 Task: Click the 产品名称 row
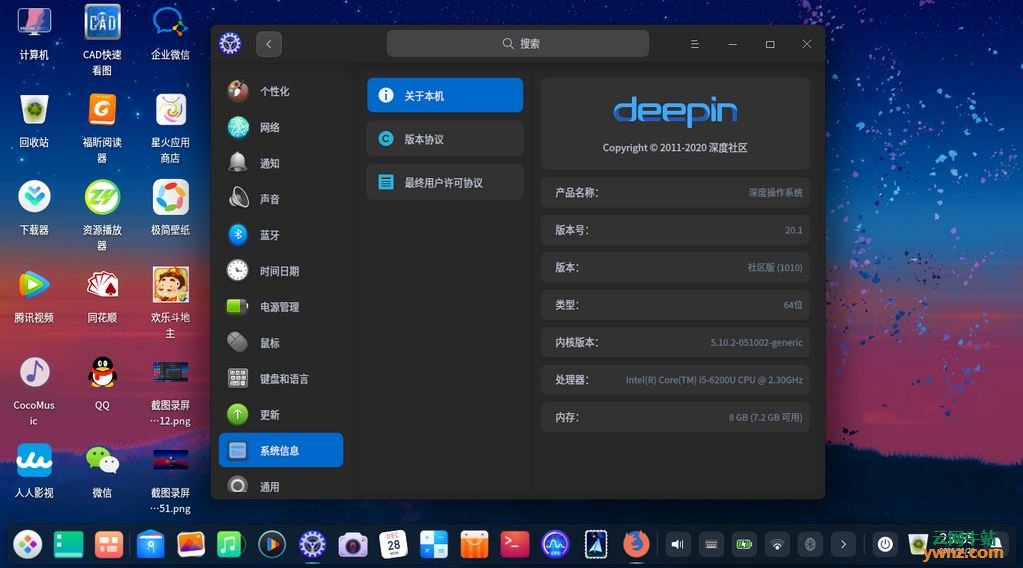pos(675,192)
